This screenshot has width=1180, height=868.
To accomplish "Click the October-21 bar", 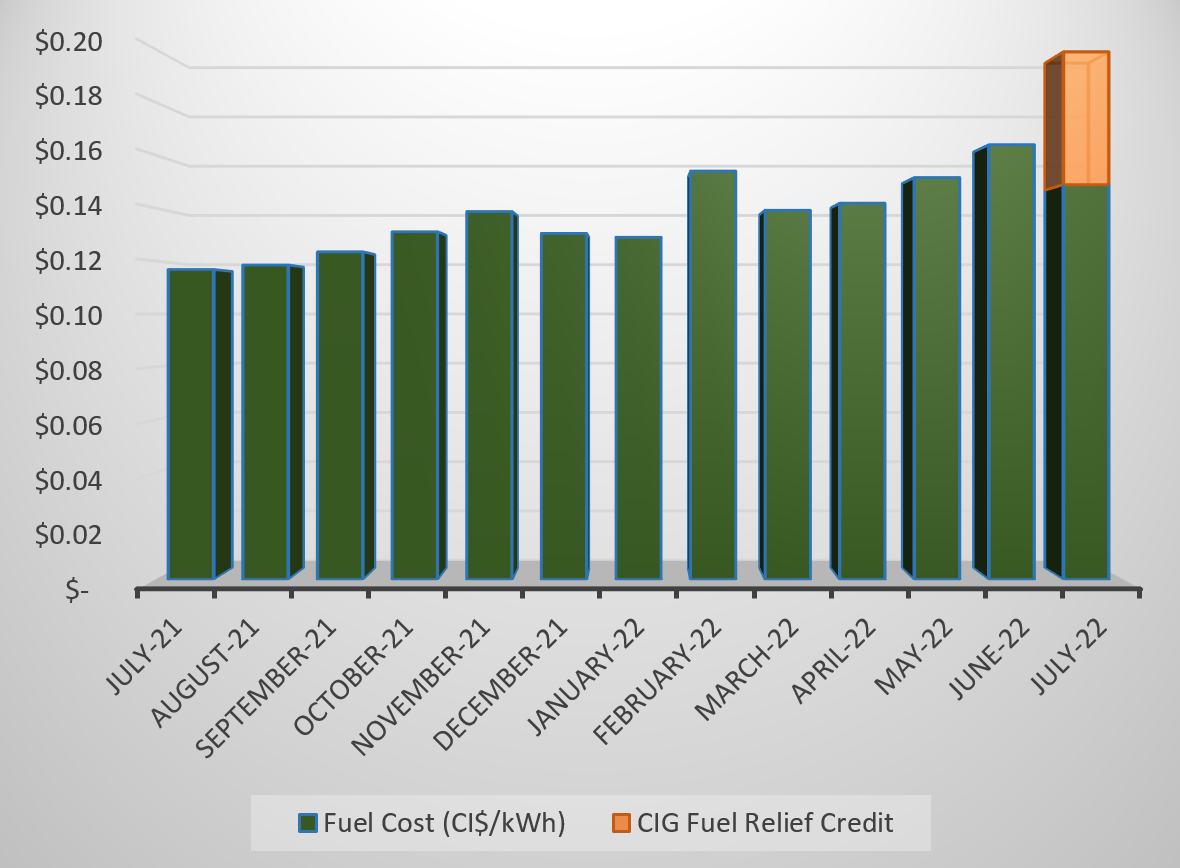I will [414, 406].
